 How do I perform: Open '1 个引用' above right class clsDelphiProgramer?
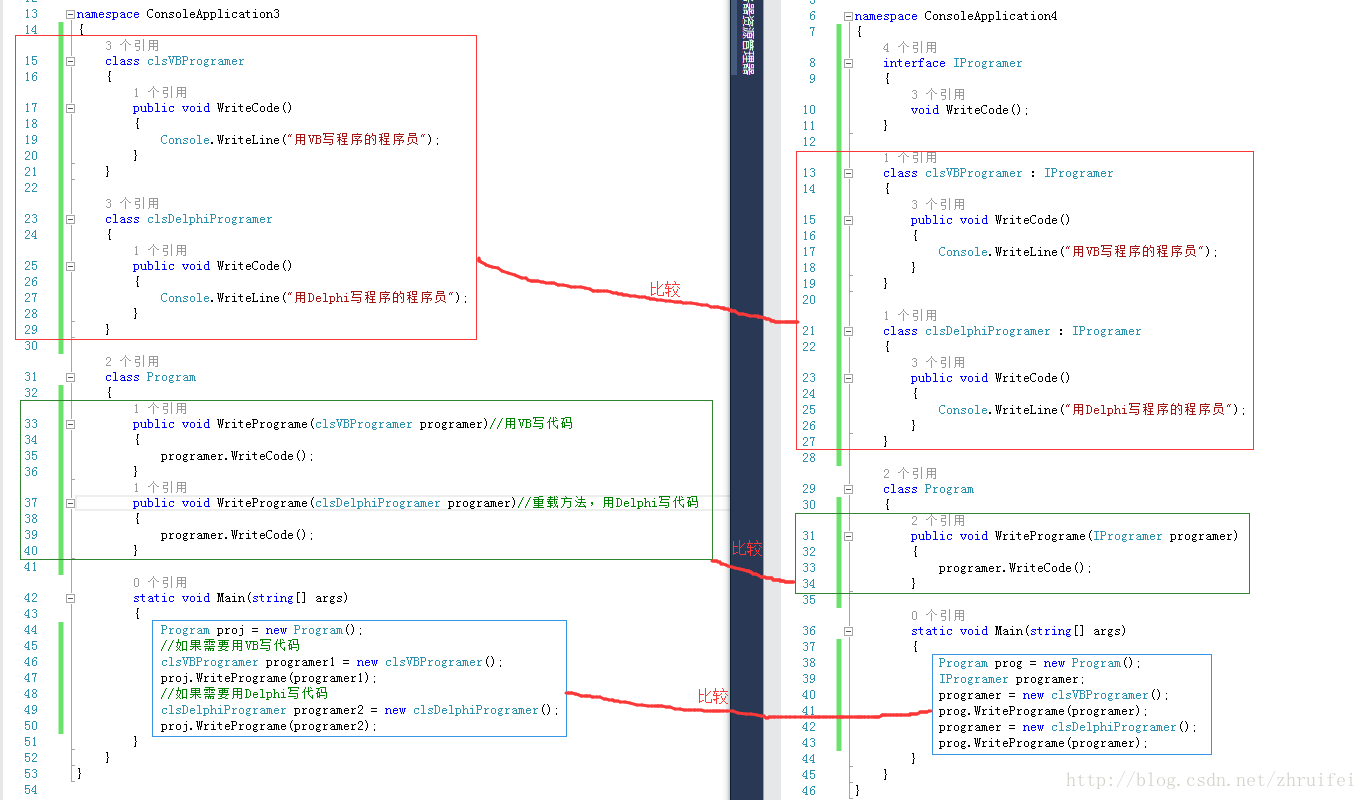(910, 315)
